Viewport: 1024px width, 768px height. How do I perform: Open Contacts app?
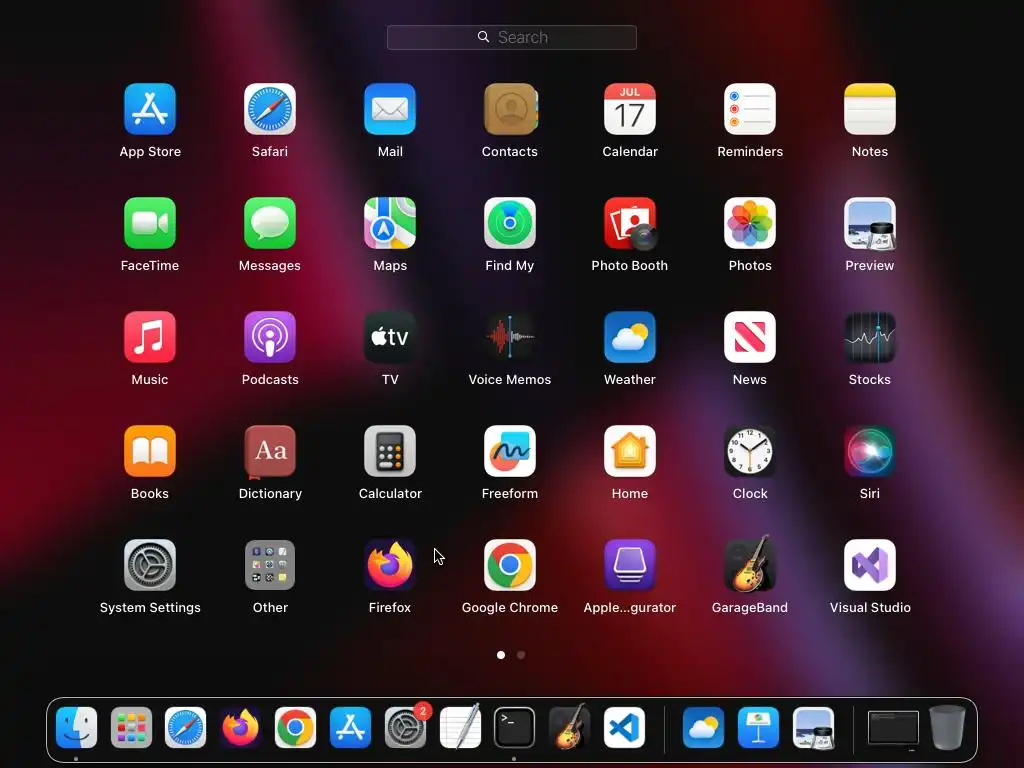click(x=510, y=109)
